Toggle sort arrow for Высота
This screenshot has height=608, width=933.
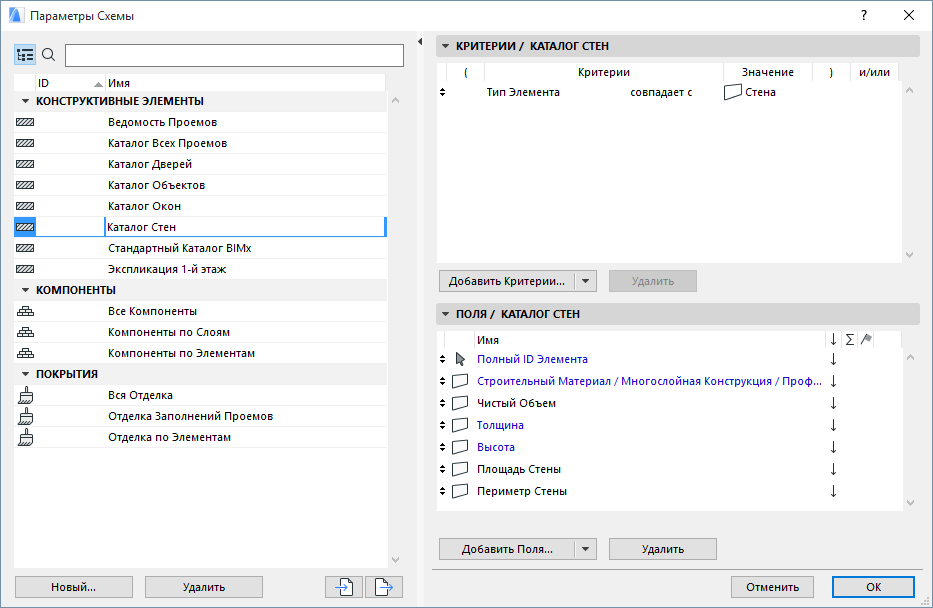(x=834, y=447)
